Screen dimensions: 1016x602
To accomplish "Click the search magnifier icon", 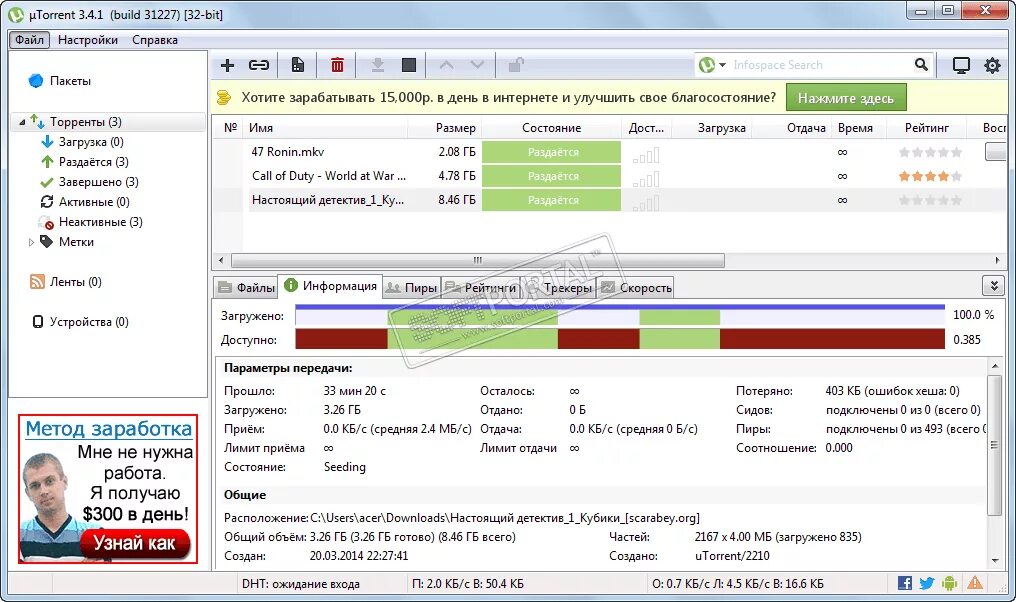I will click(x=921, y=64).
